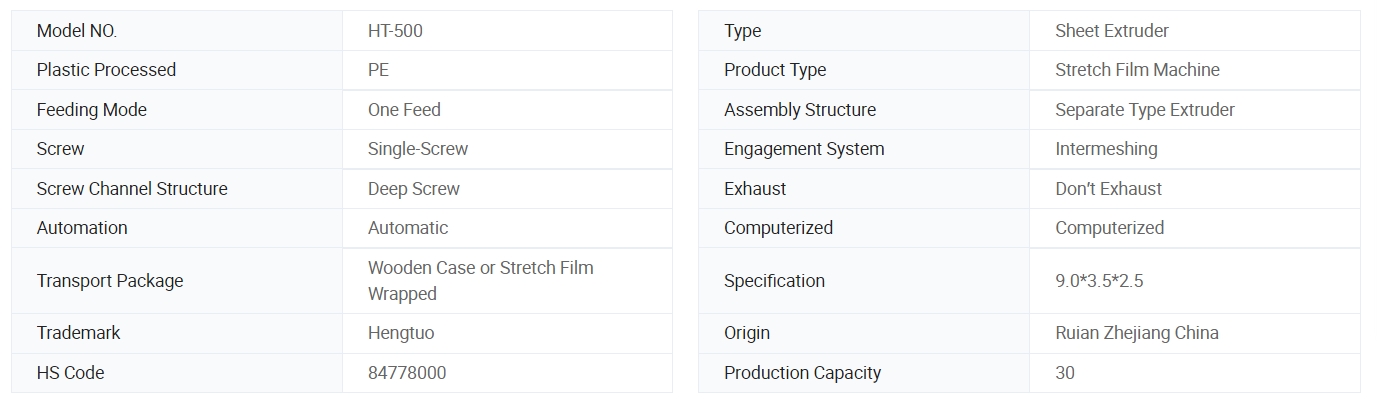Select the PE plastic processed value
Screen dimensions: 1377x405
tap(378, 70)
